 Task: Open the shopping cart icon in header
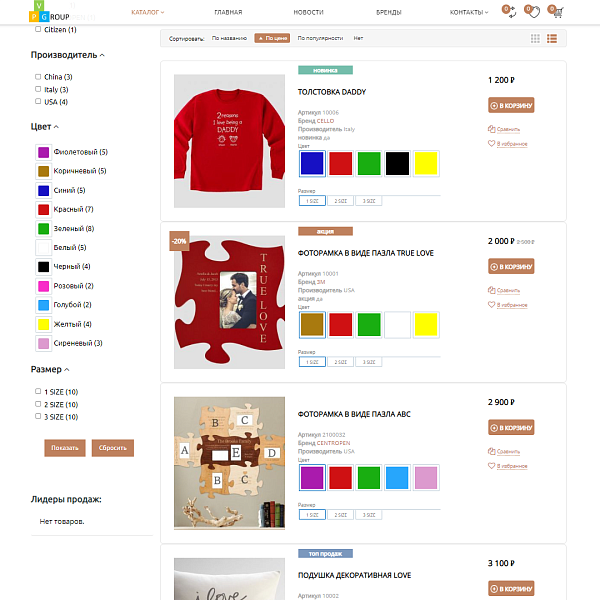pos(557,12)
